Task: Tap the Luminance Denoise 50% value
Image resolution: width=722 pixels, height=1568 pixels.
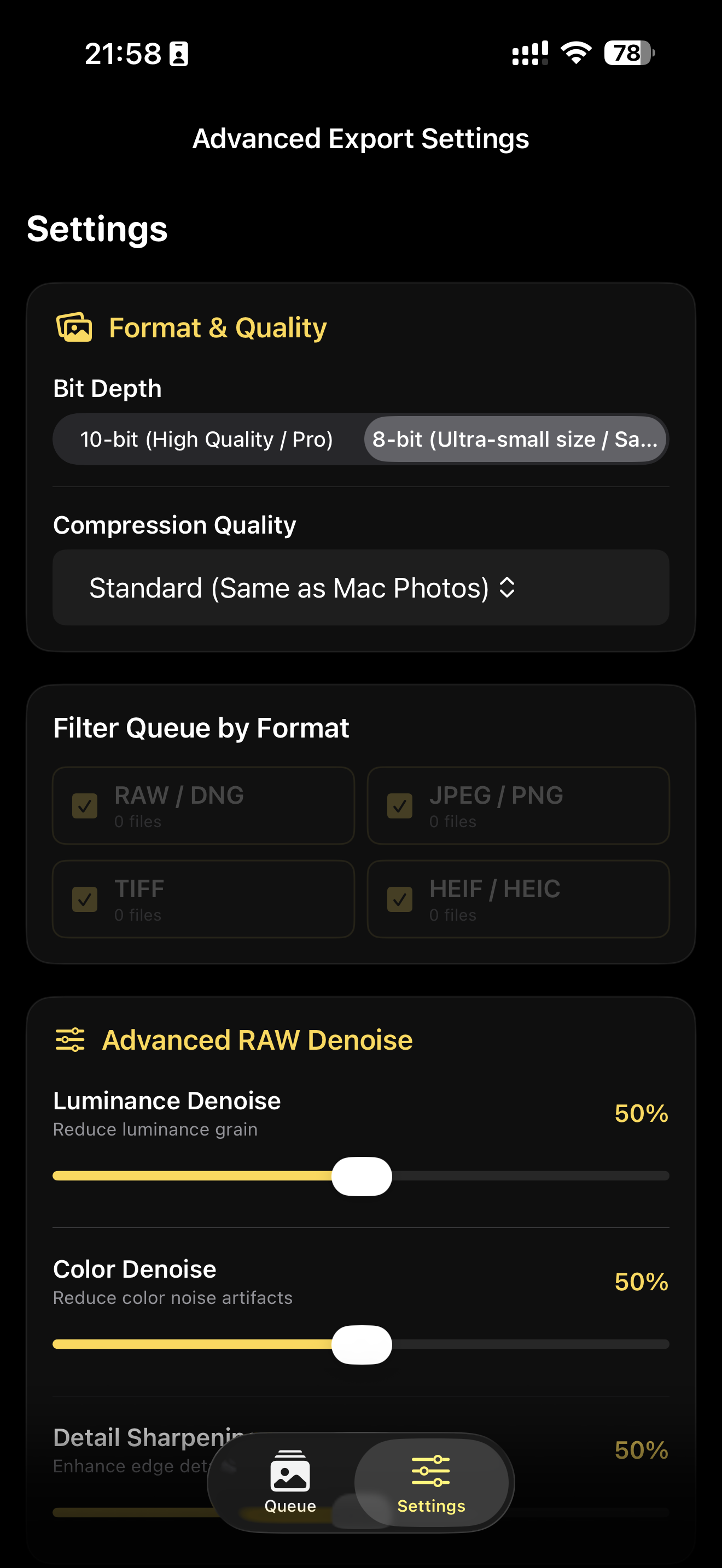Action: point(641,1113)
